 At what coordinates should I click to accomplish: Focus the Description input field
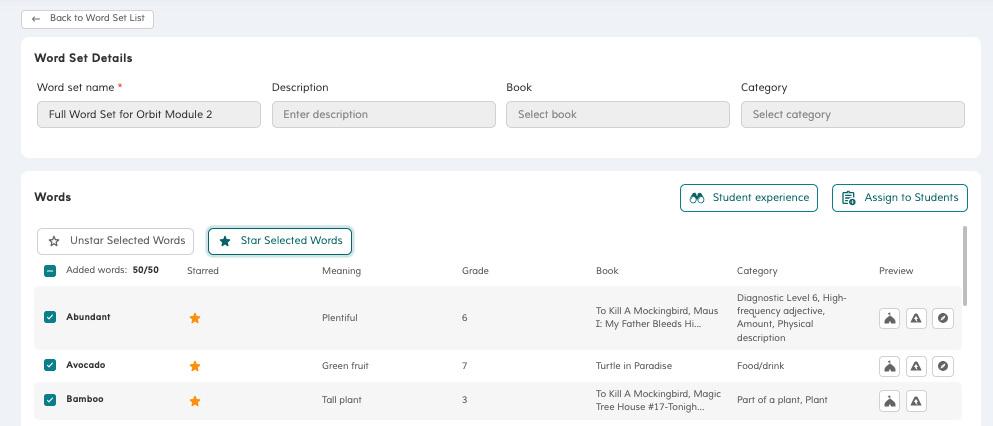pos(383,114)
